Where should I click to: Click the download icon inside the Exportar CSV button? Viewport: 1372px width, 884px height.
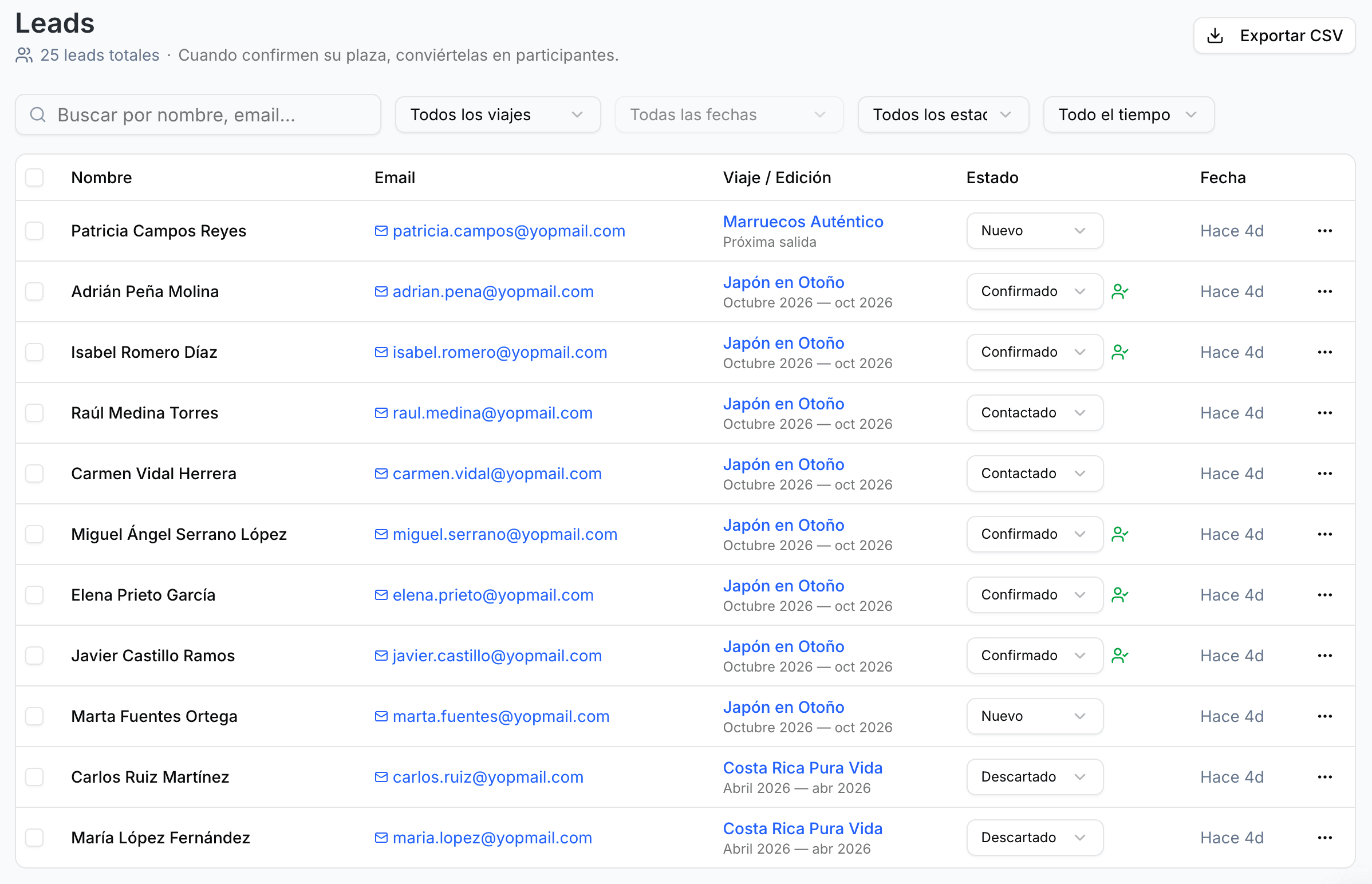(x=1215, y=35)
